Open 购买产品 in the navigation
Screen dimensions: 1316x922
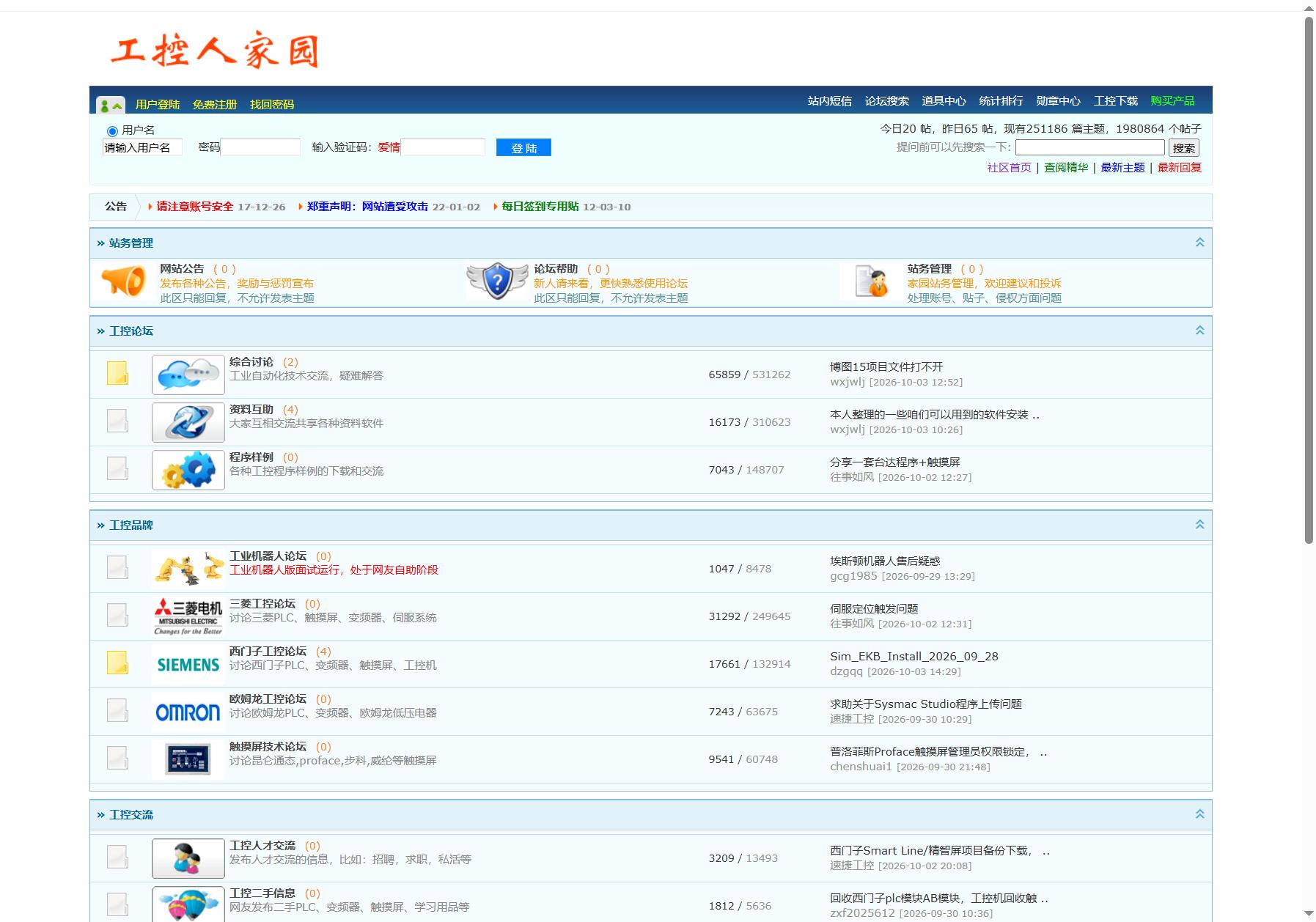tap(1173, 101)
